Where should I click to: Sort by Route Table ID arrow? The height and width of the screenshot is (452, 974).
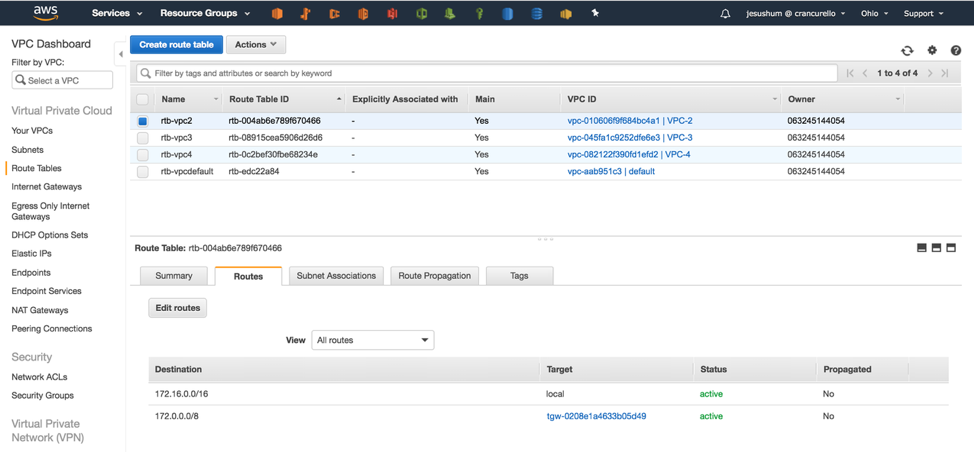(339, 99)
